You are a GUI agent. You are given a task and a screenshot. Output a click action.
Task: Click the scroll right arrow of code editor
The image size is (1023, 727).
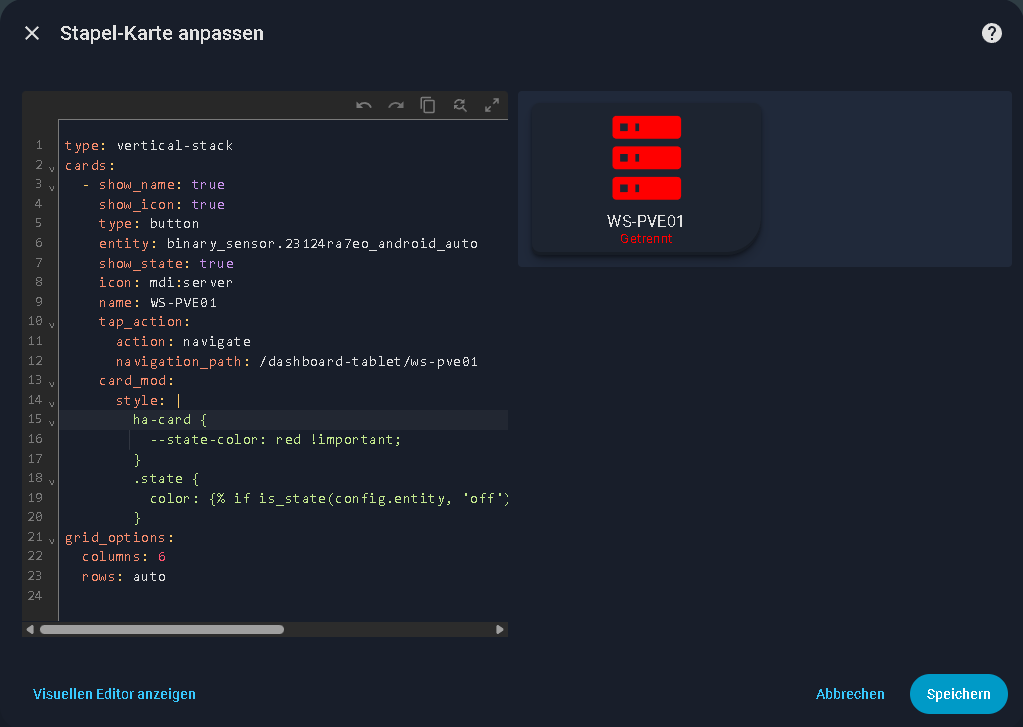coord(500,630)
